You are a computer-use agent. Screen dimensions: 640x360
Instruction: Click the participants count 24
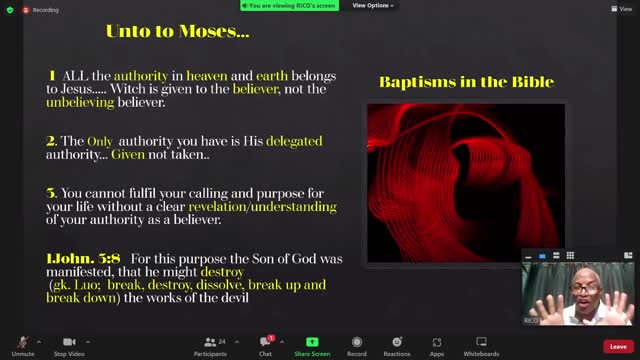(222, 341)
